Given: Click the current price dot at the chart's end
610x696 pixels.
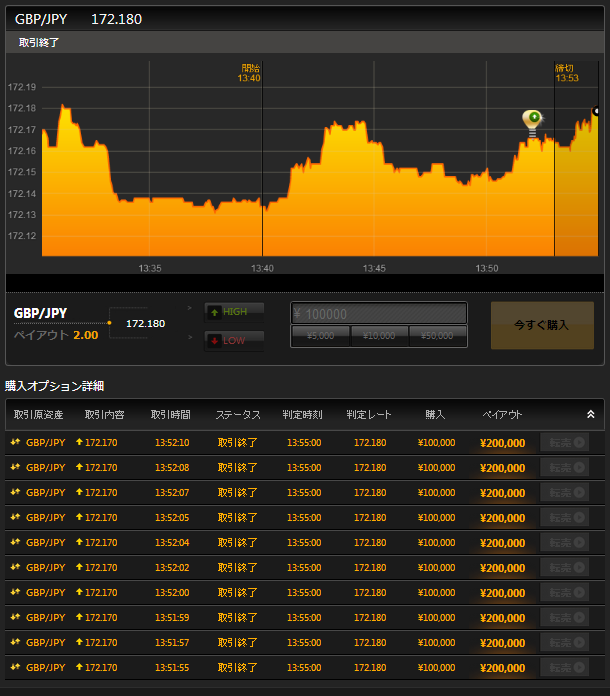Looking at the screenshot, I should tap(596, 111).
